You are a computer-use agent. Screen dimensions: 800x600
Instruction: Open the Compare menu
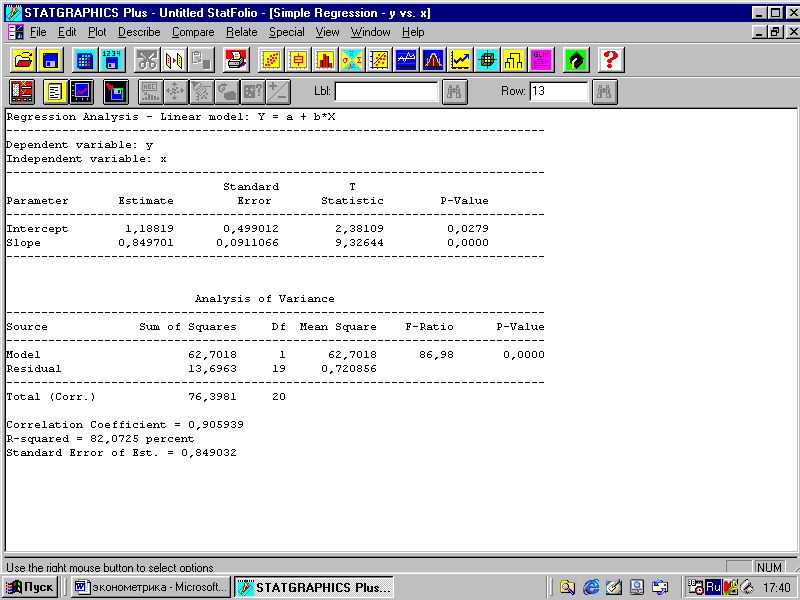(x=193, y=32)
